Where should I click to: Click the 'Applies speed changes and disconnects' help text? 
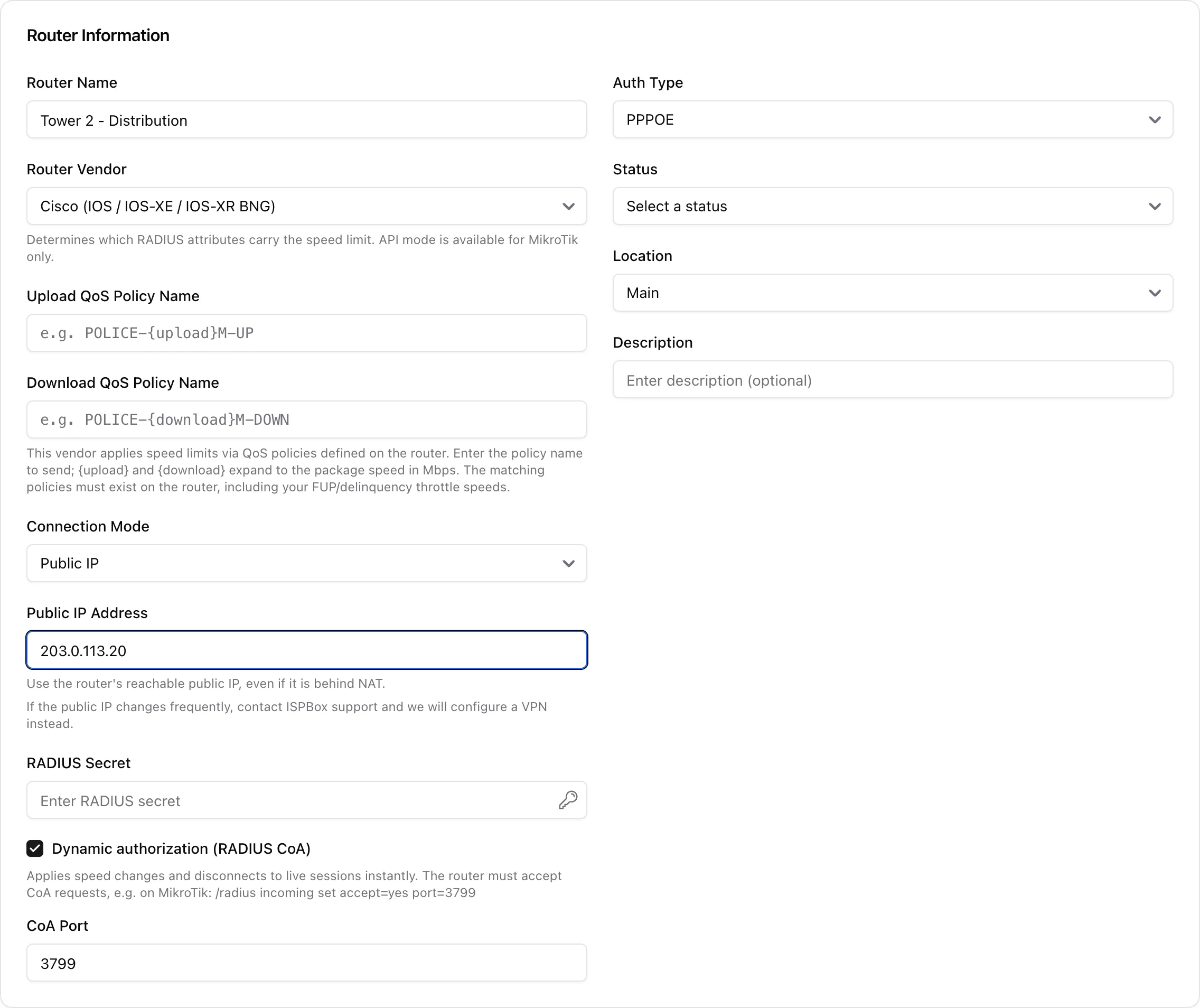(x=294, y=884)
